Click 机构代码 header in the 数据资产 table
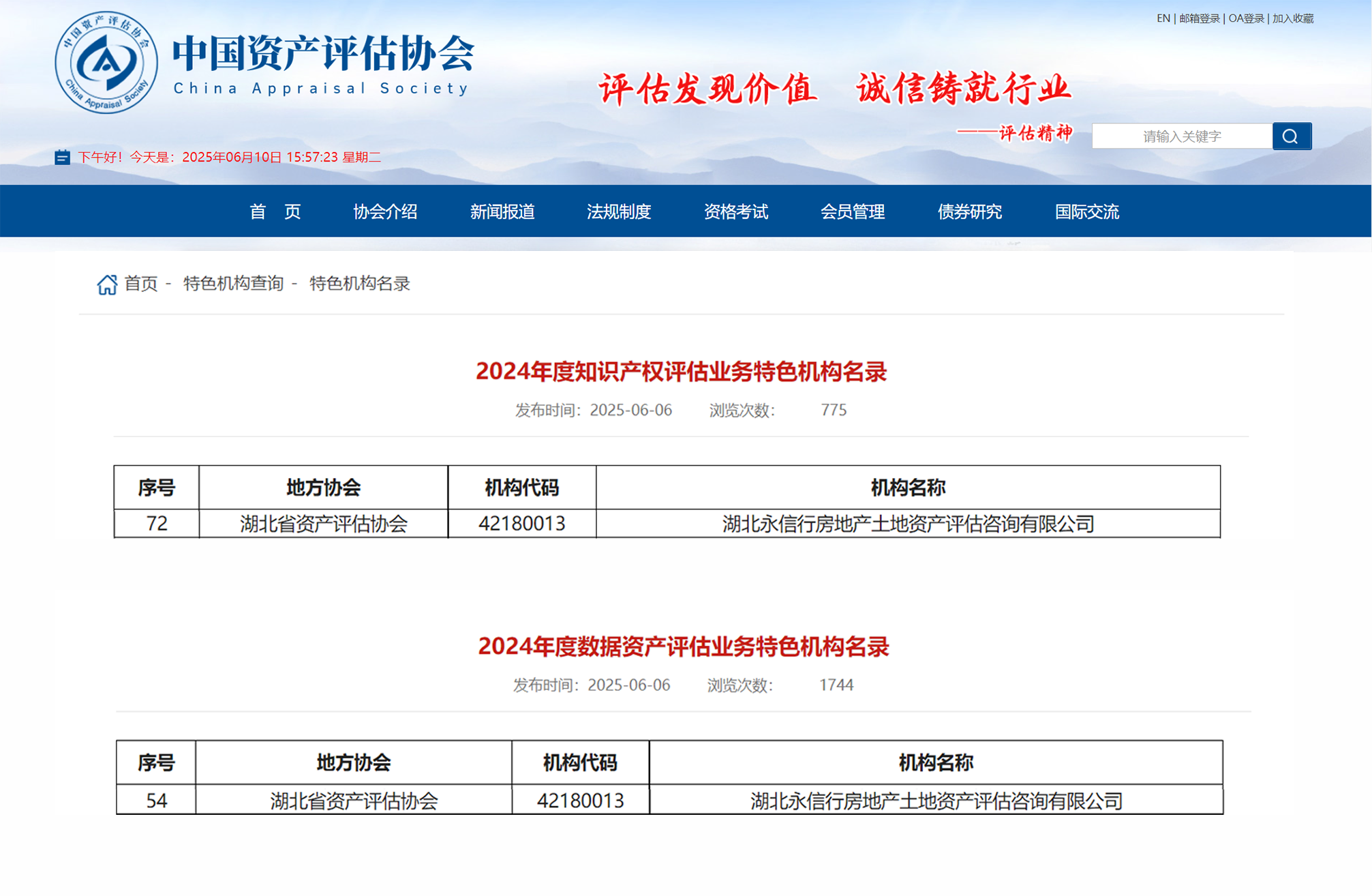1372x896 pixels. point(581,762)
